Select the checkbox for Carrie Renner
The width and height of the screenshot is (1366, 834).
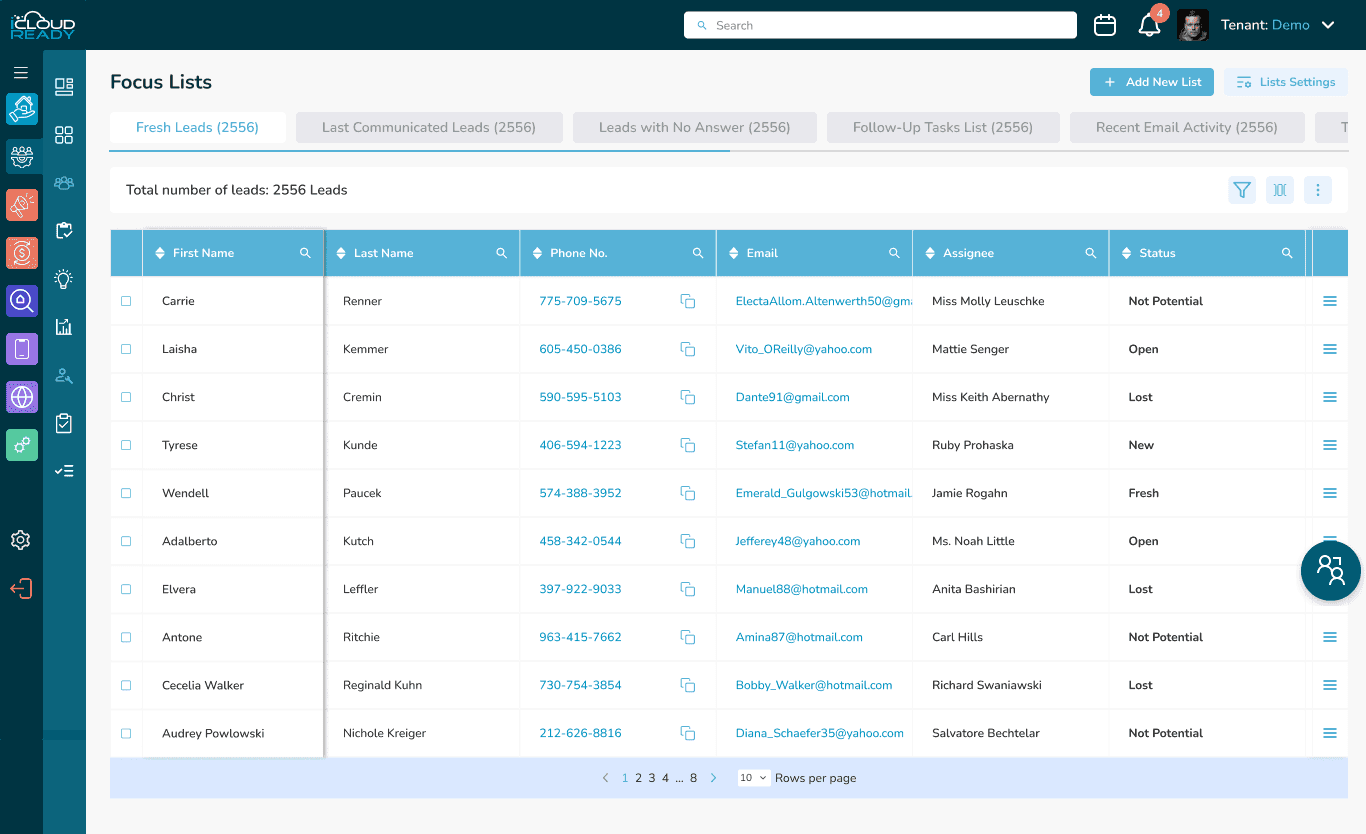pyautogui.click(x=126, y=301)
